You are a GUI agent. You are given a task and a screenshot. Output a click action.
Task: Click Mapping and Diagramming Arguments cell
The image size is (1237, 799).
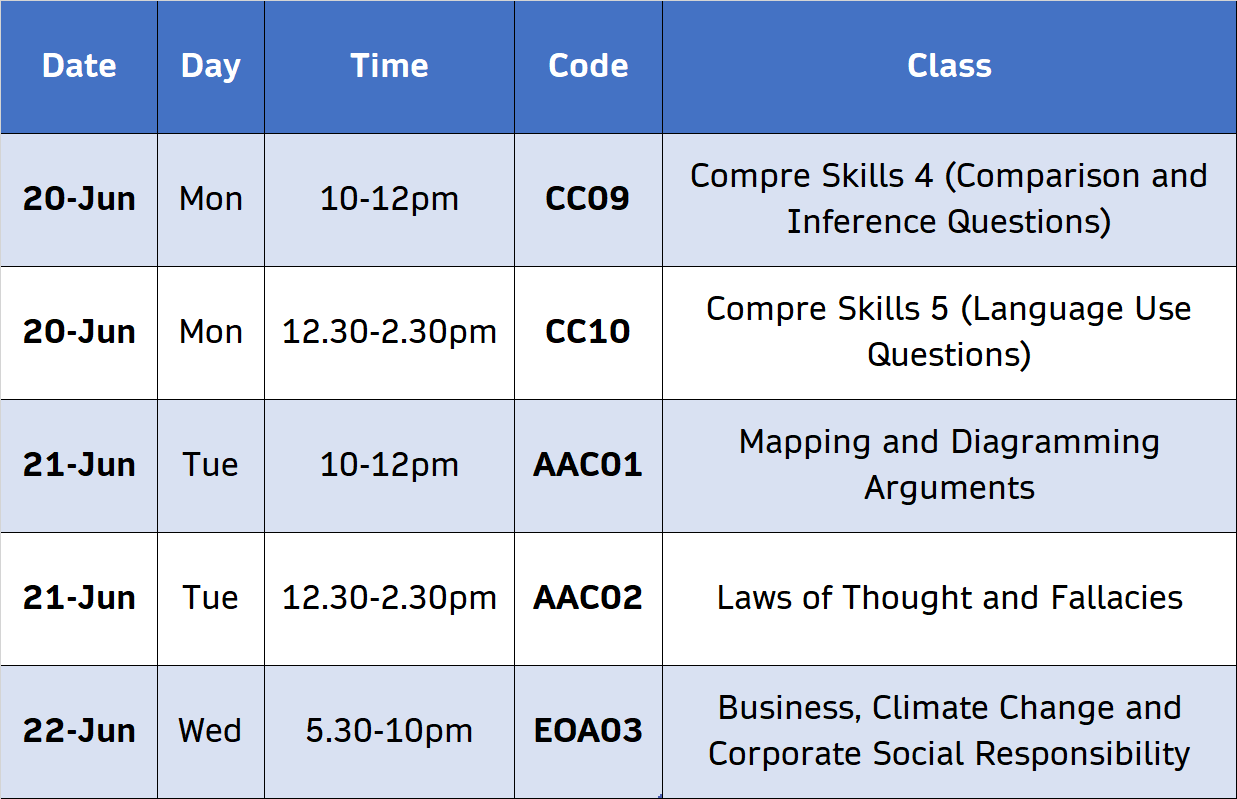coord(949,466)
